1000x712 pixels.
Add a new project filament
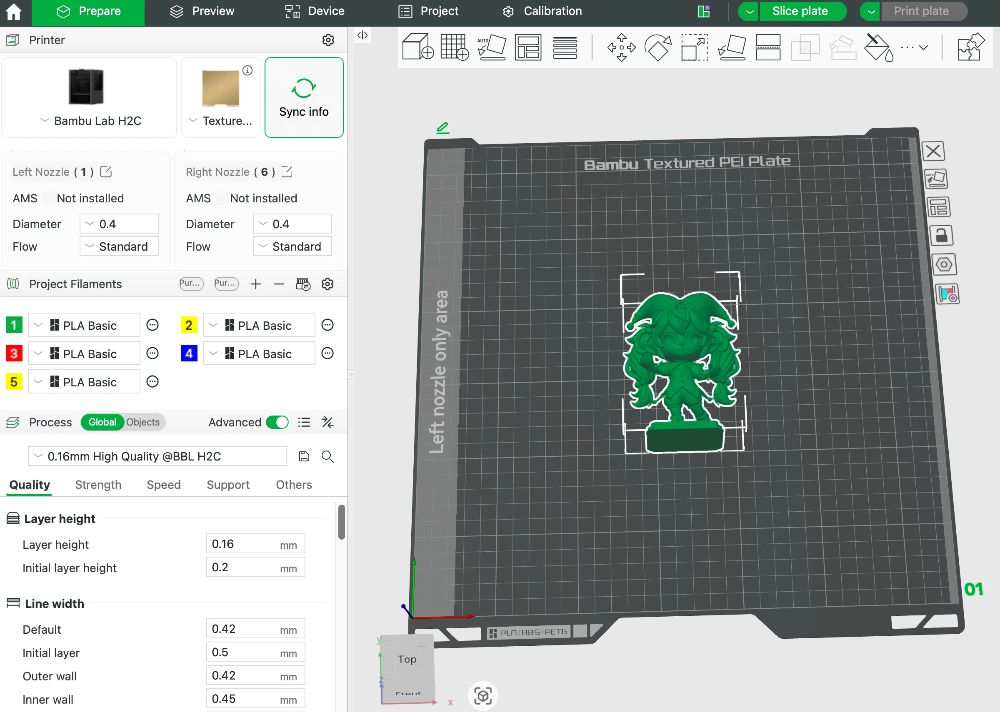(255, 284)
